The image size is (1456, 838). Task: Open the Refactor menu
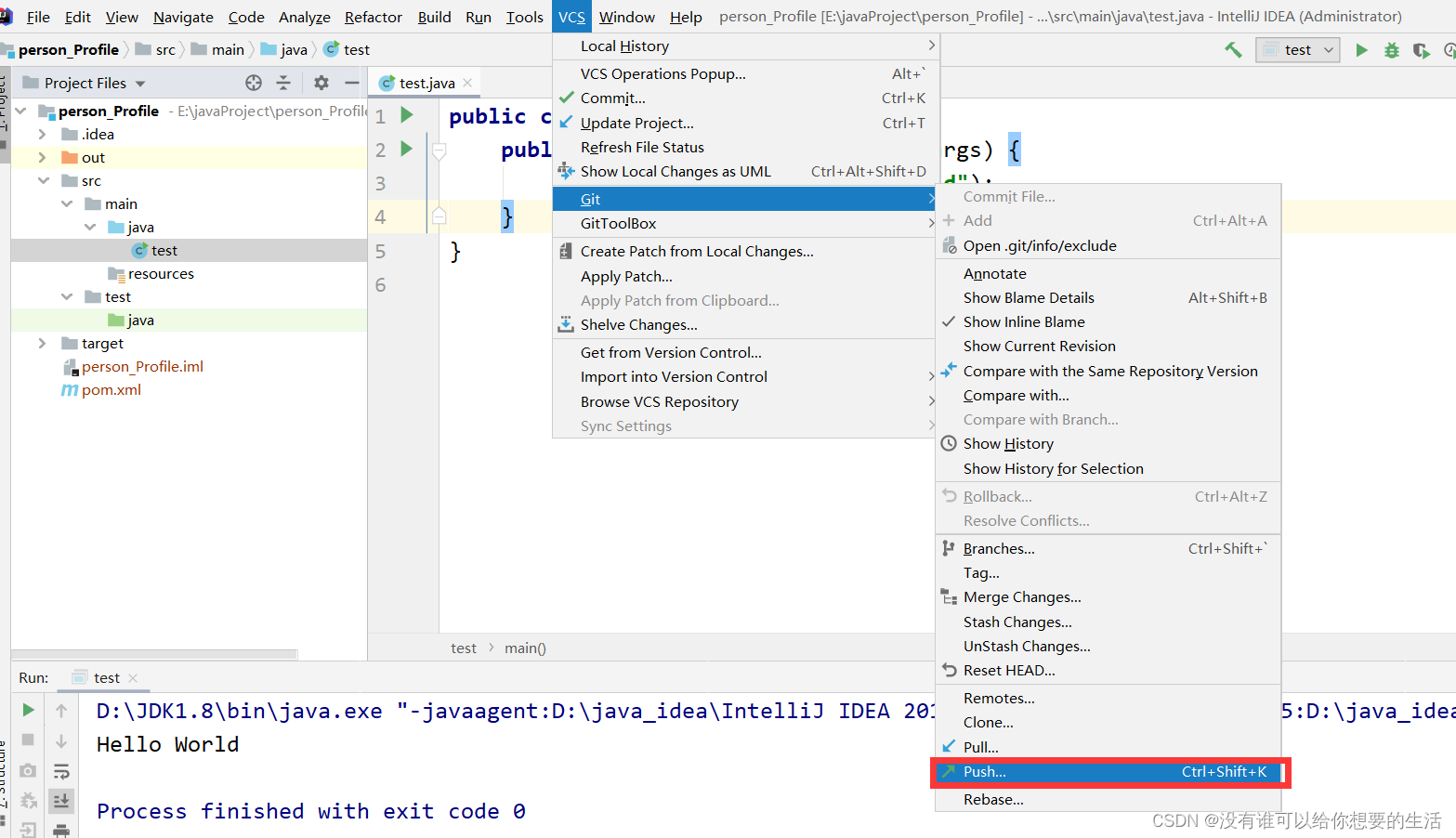(x=374, y=17)
